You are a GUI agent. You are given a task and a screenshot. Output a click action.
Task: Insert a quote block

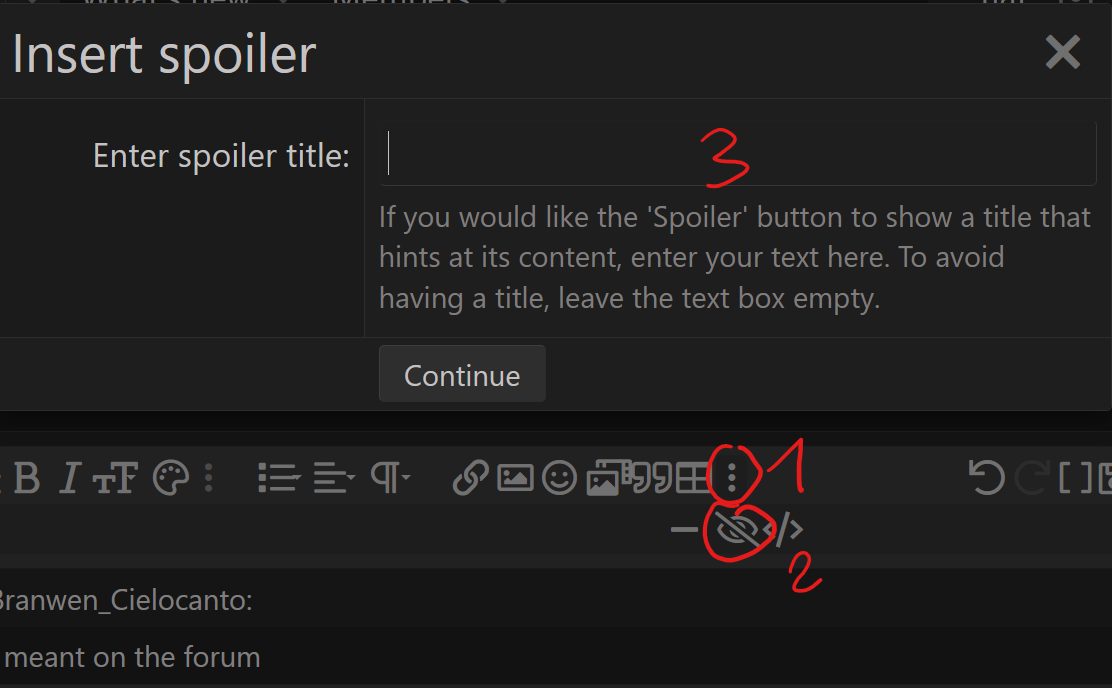652,477
